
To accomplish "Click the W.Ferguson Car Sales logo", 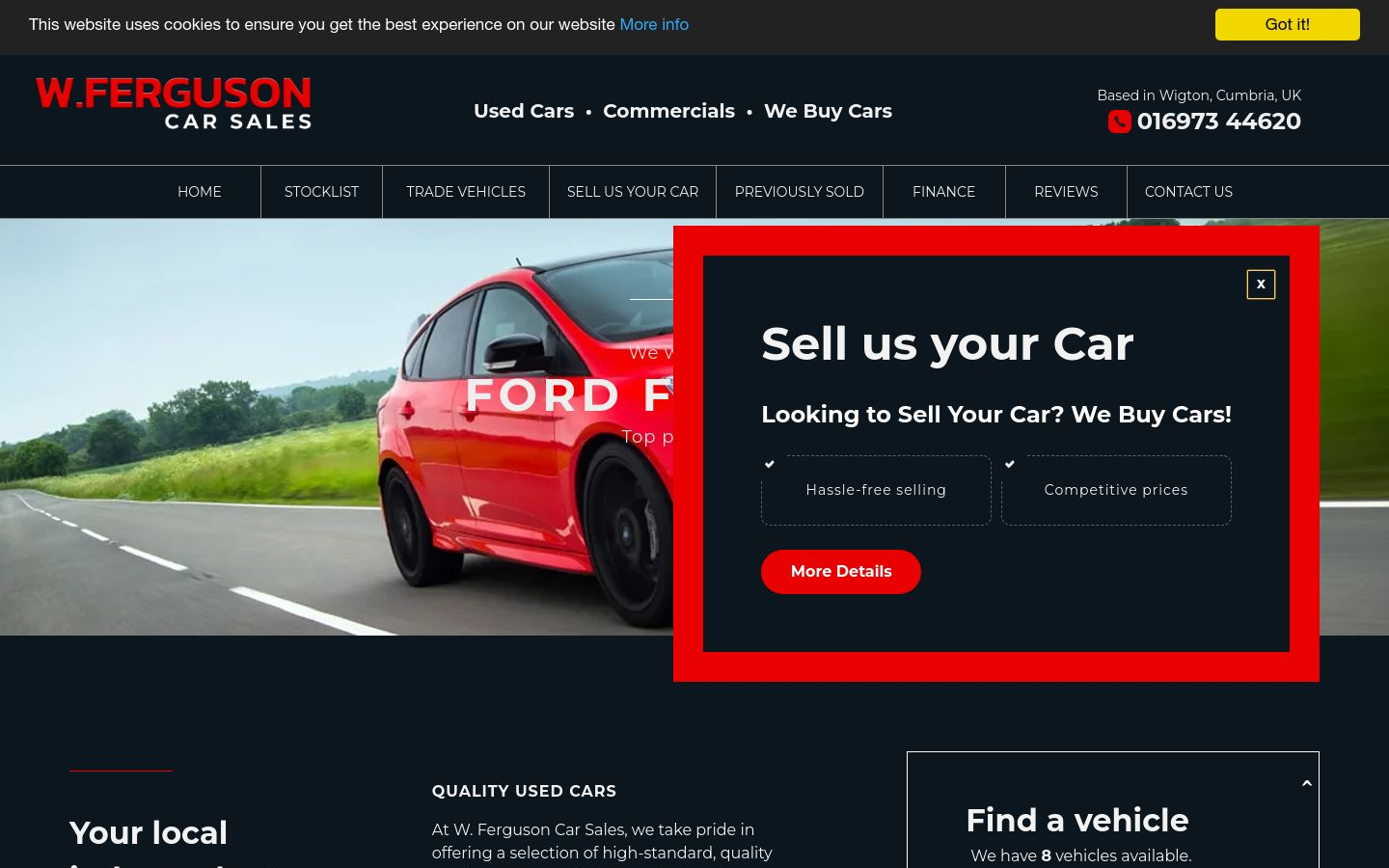I will coord(174,103).
